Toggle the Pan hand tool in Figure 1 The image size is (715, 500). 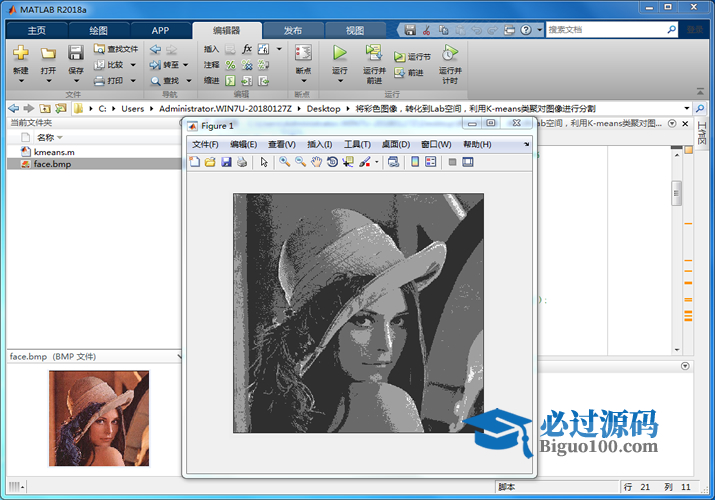[x=316, y=162]
